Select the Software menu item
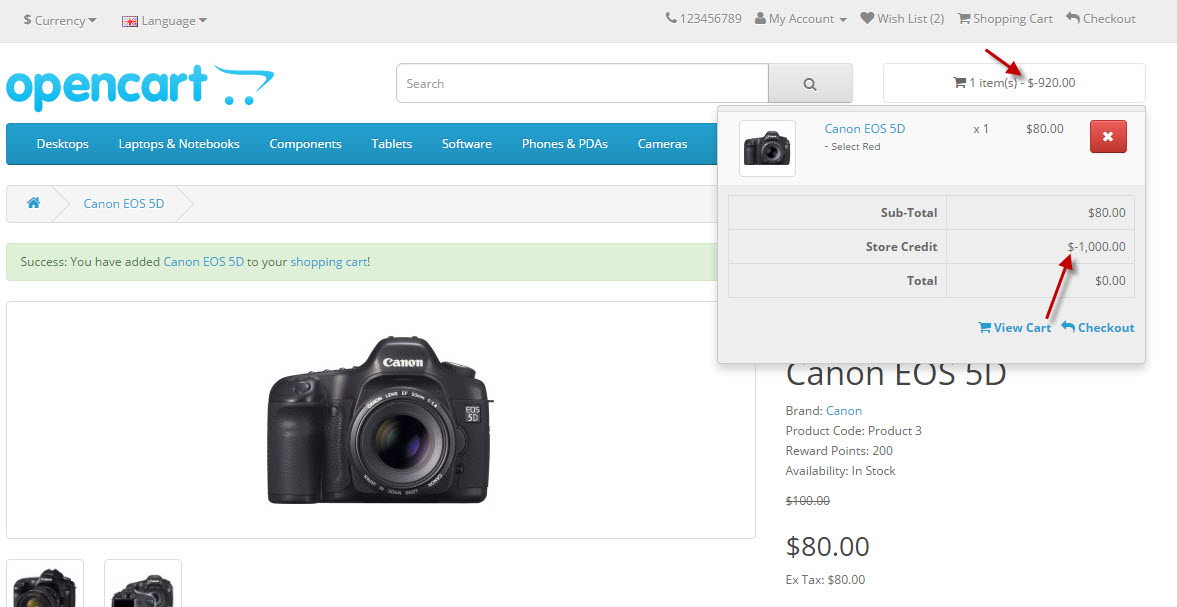This screenshot has height=607, width=1177. click(467, 144)
